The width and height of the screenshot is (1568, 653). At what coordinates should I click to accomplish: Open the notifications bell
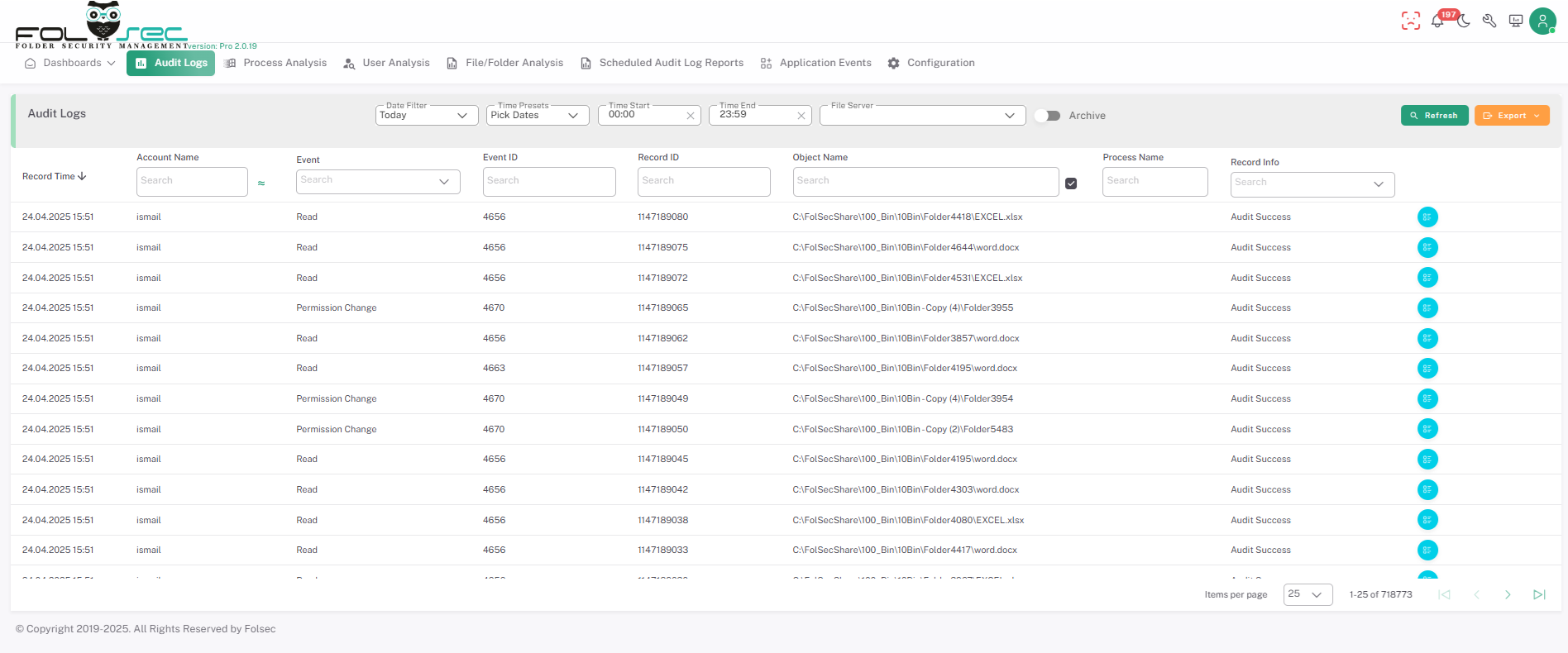pos(1437,21)
